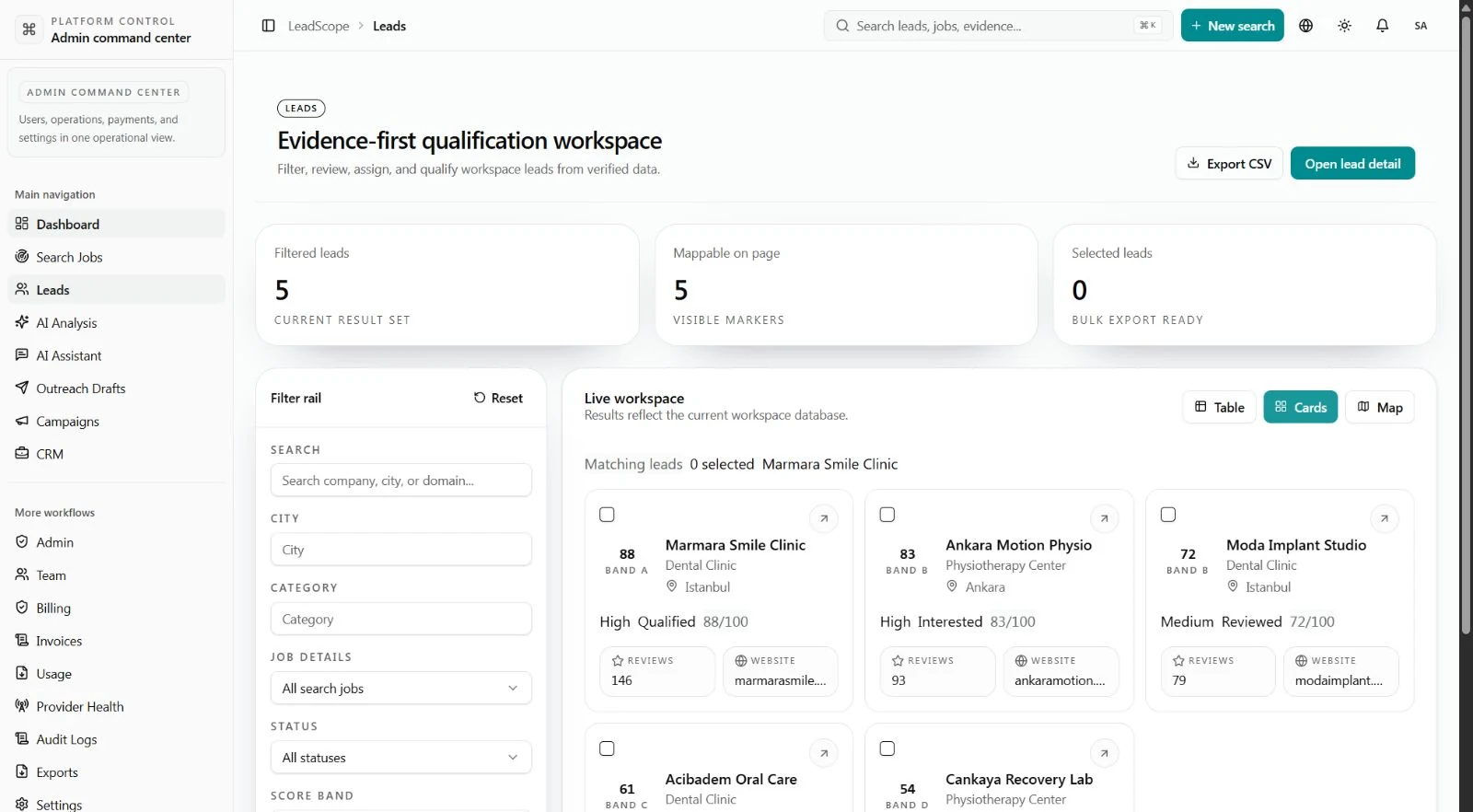Image resolution: width=1473 pixels, height=812 pixels.
Task: Open notifications bell
Action: click(1382, 26)
